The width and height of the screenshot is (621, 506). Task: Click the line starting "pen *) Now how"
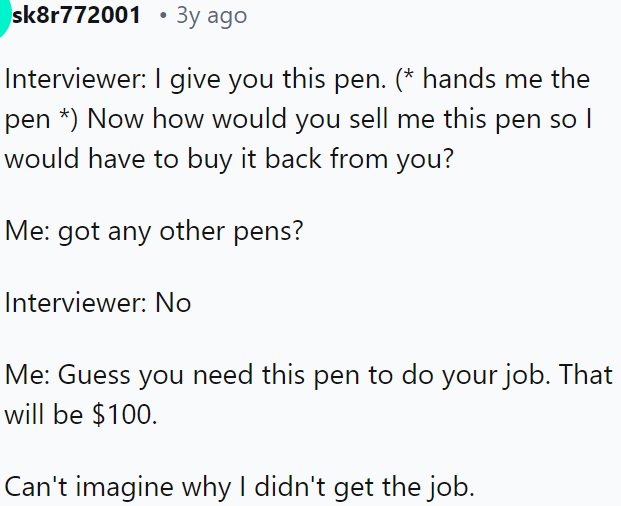coord(300,120)
